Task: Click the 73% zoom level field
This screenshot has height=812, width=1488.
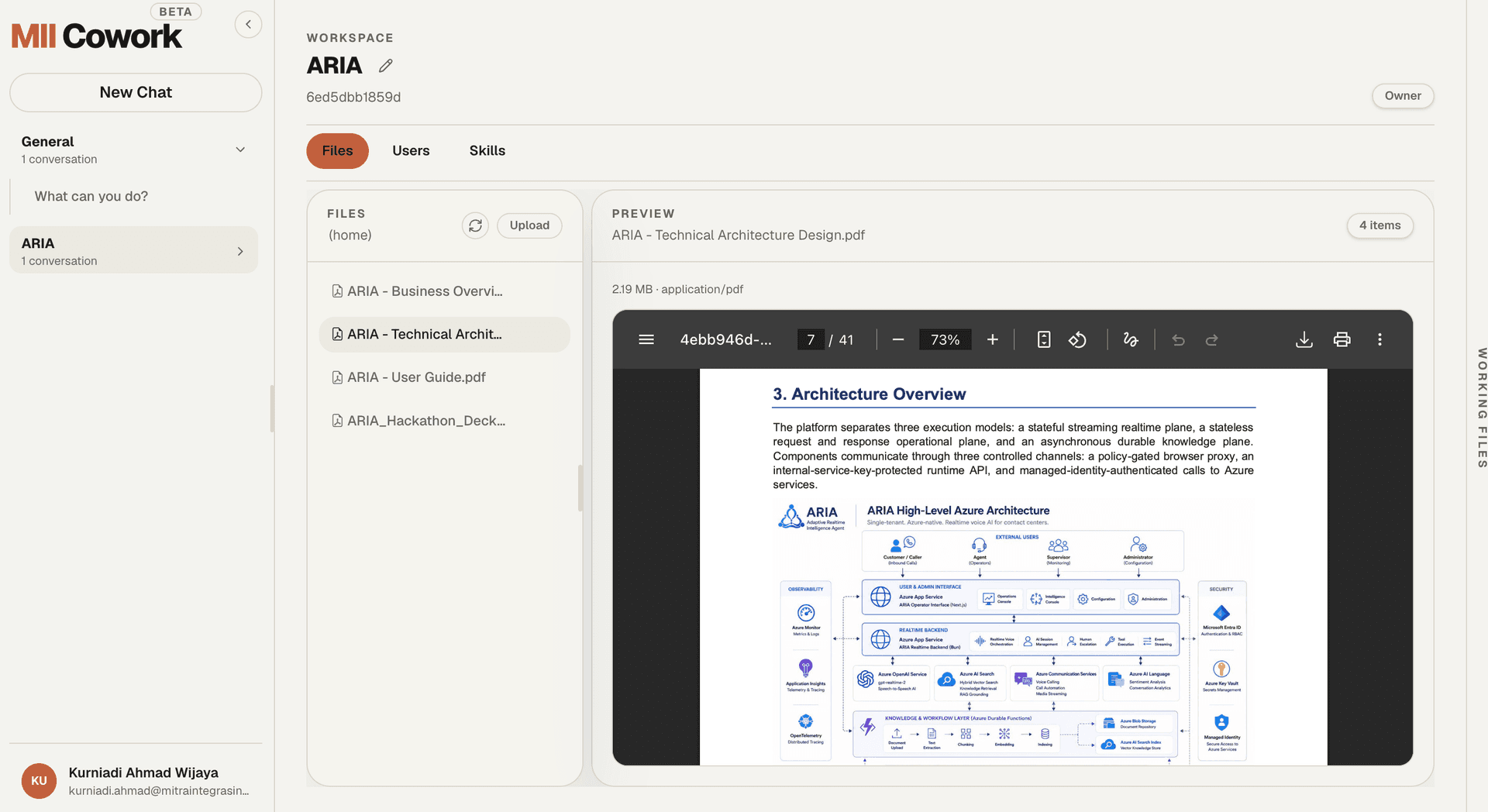Action: (945, 339)
